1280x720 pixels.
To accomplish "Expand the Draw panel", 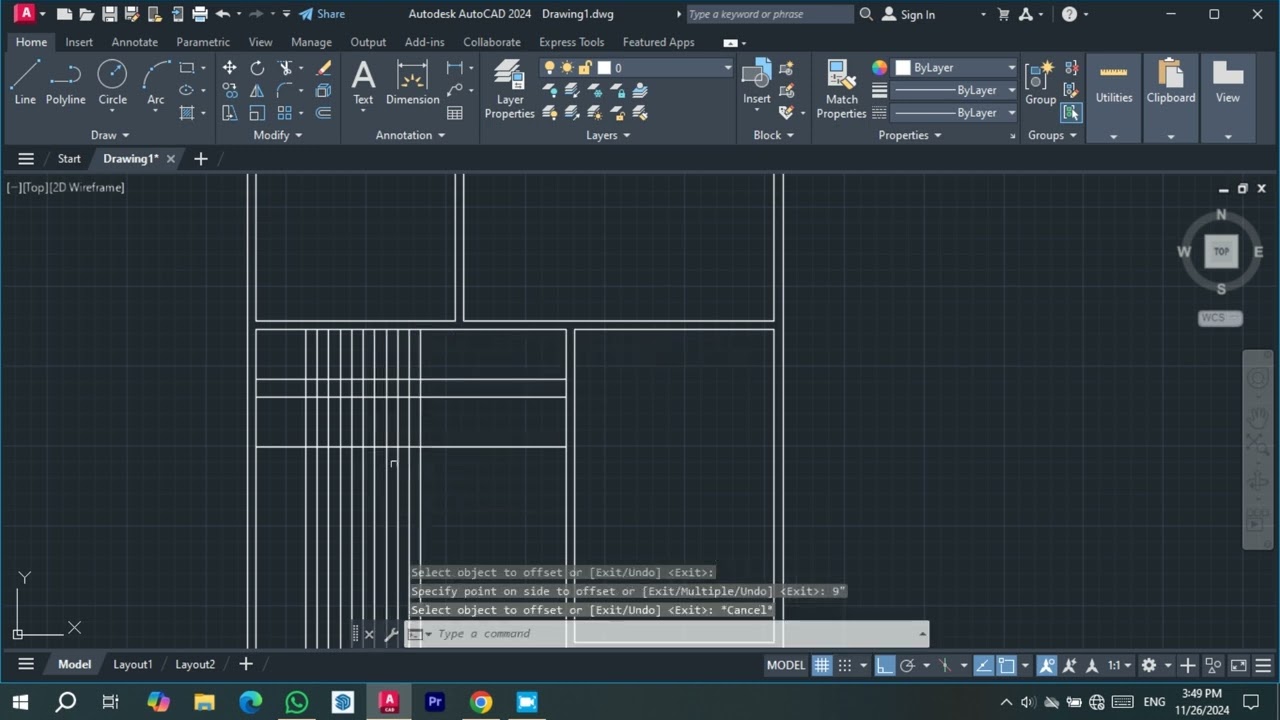I will 110,135.
